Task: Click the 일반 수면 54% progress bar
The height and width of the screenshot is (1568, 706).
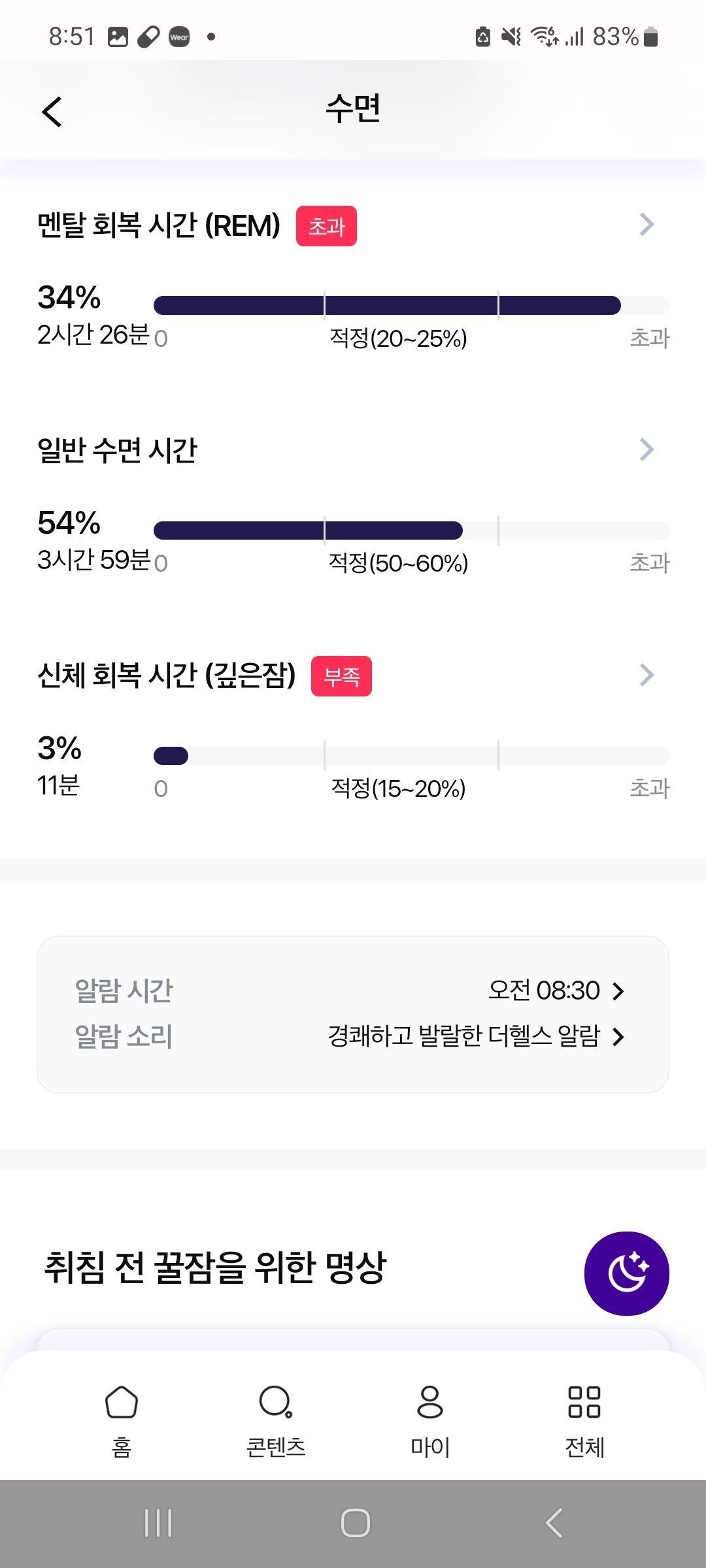Action: click(411, 531)
